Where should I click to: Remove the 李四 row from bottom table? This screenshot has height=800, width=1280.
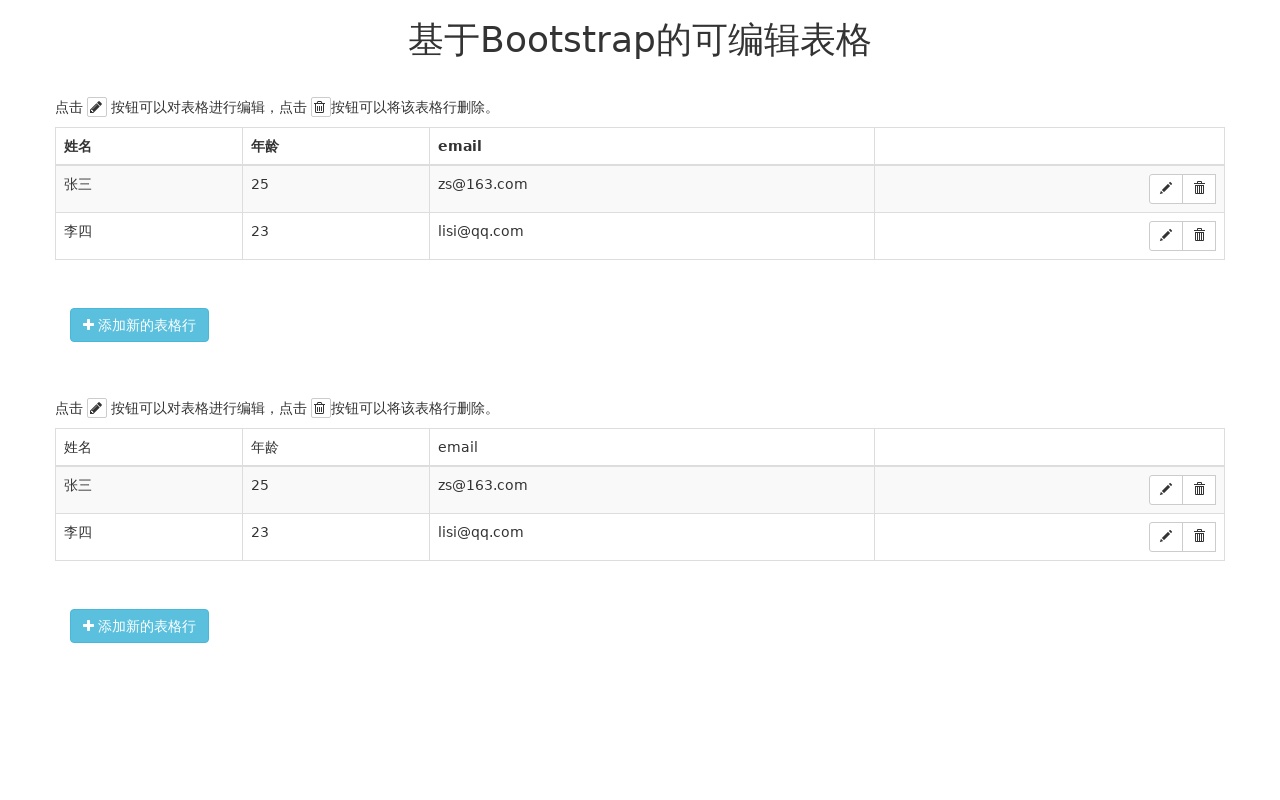click(x=1199, y=537)
